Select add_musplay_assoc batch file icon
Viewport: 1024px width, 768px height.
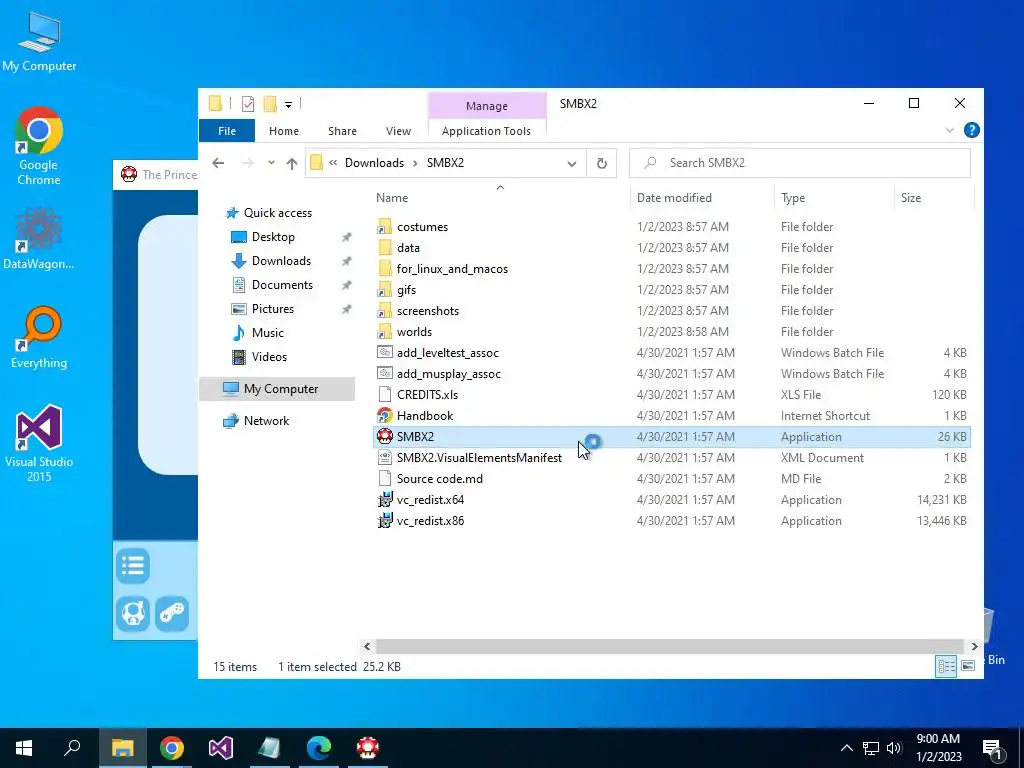point(385,373)
